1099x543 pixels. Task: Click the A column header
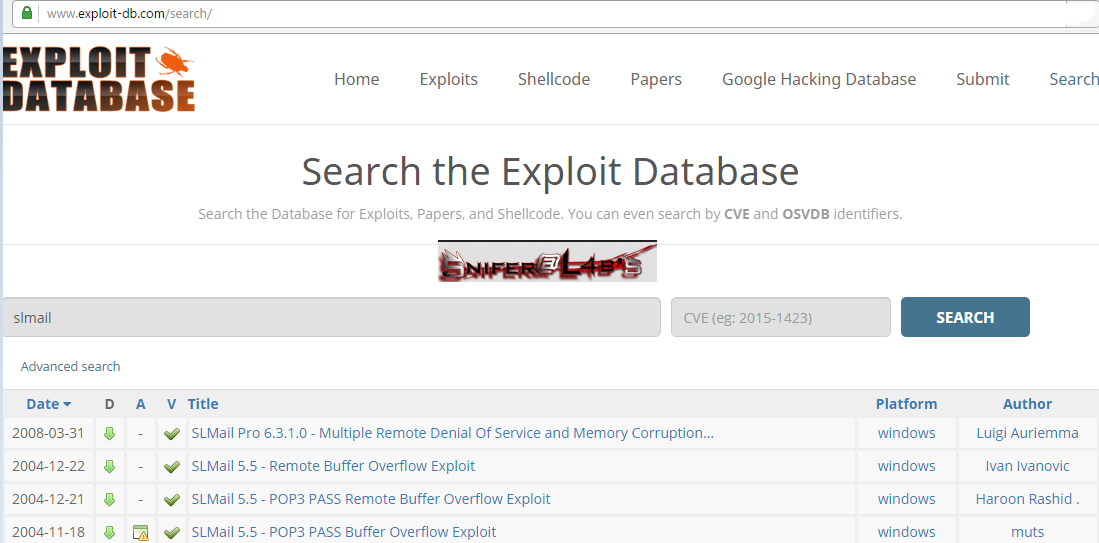click(x=141, y=404)
